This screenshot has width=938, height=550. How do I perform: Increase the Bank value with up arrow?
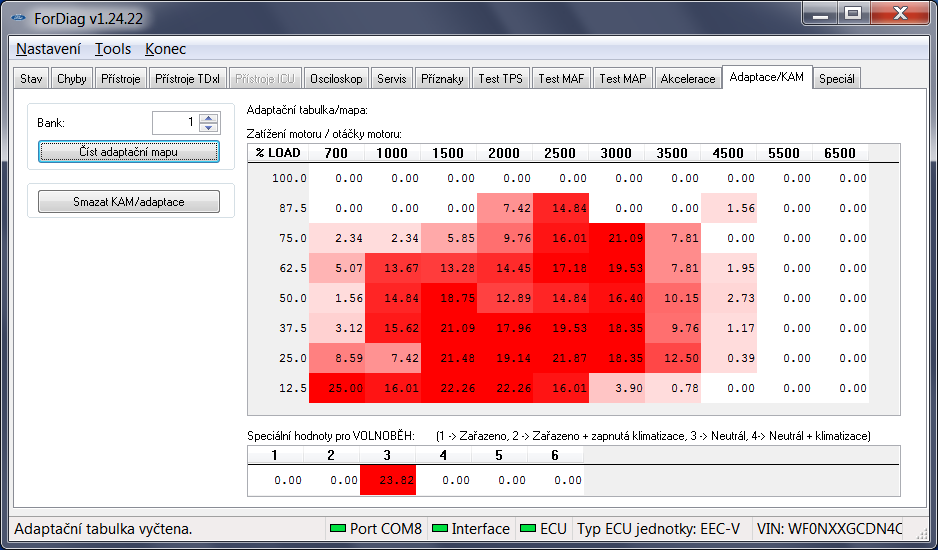[x=208, y=118]
